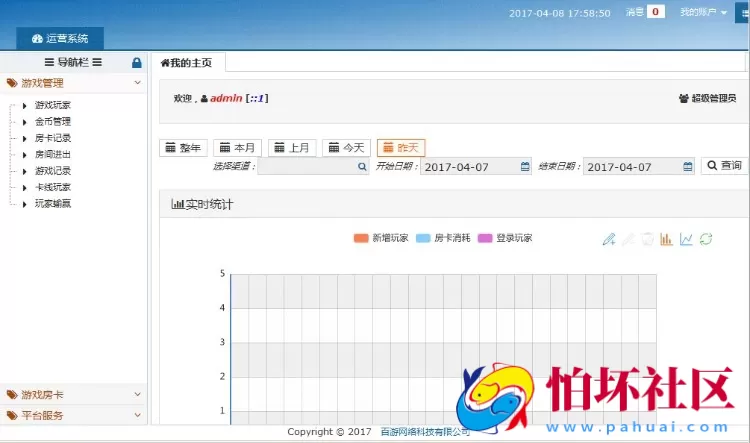Collapse the 游戏管理 section

74,83
